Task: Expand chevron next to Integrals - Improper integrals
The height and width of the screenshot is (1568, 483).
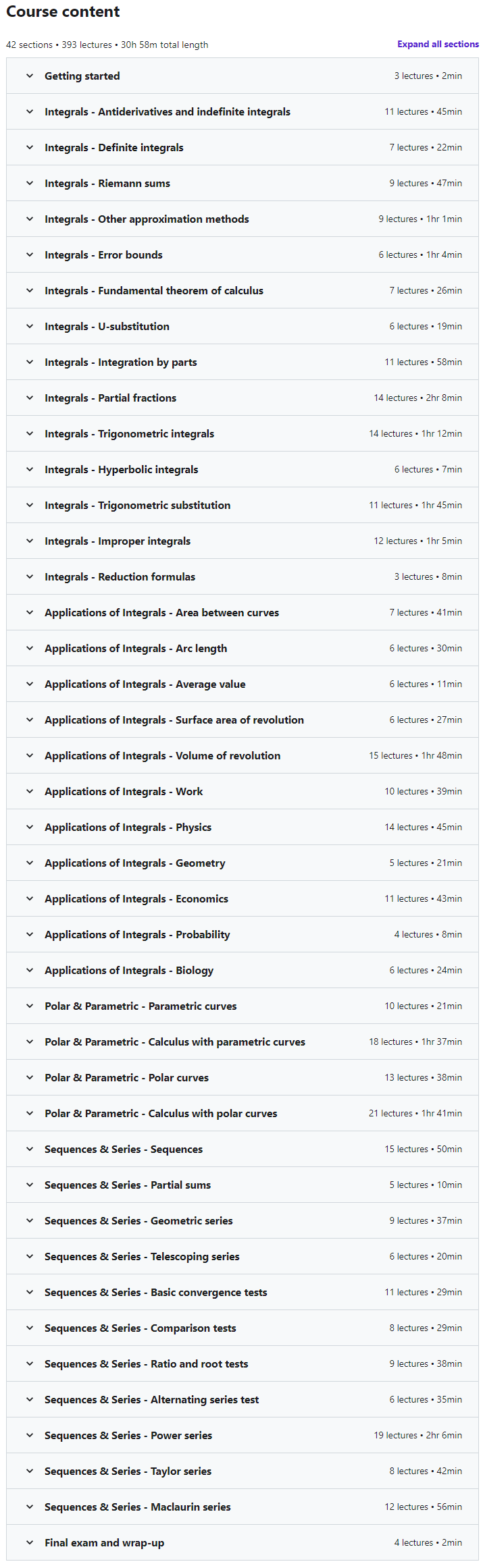Action: click(x=30, y=541)
